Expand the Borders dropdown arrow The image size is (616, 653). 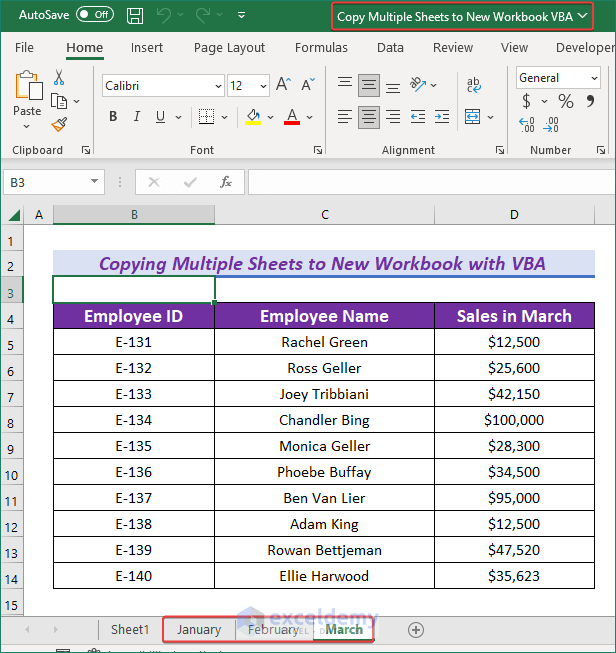click(224, 117)
